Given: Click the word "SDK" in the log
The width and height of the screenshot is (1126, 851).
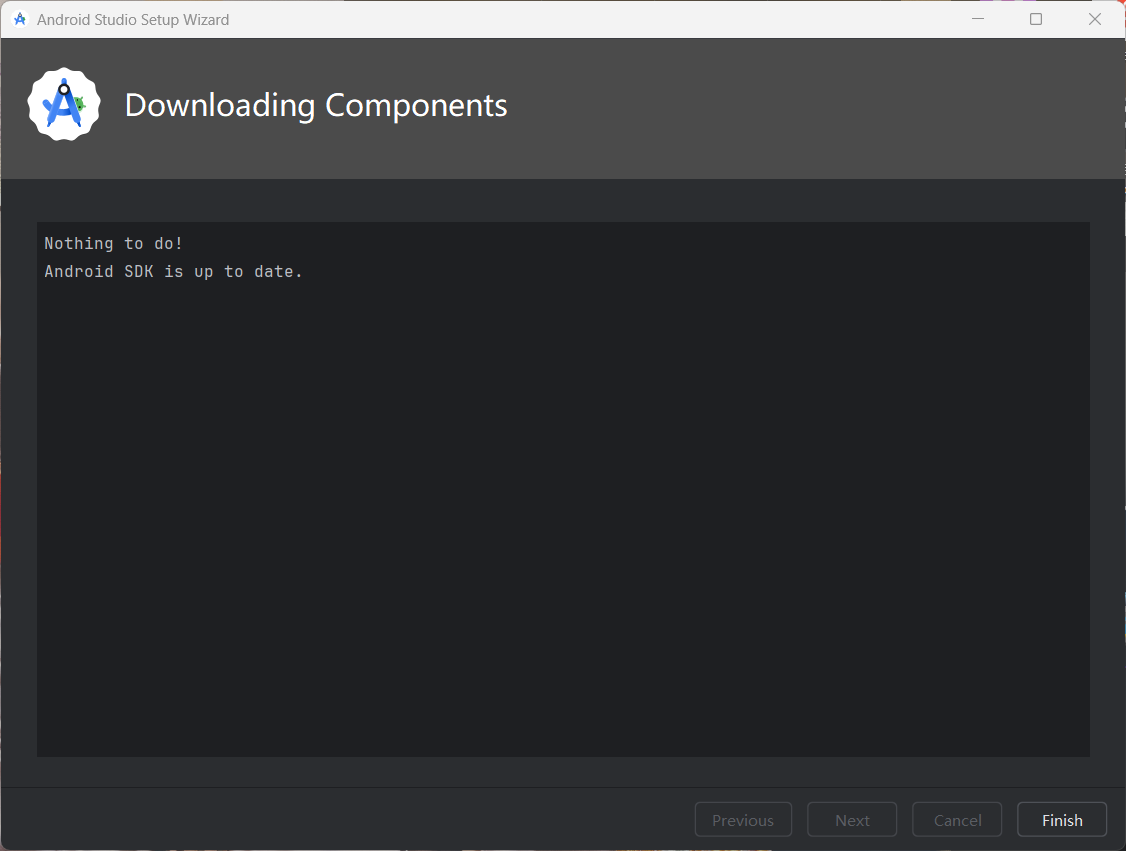Looking at the screenshot, I should pos(139,272).
